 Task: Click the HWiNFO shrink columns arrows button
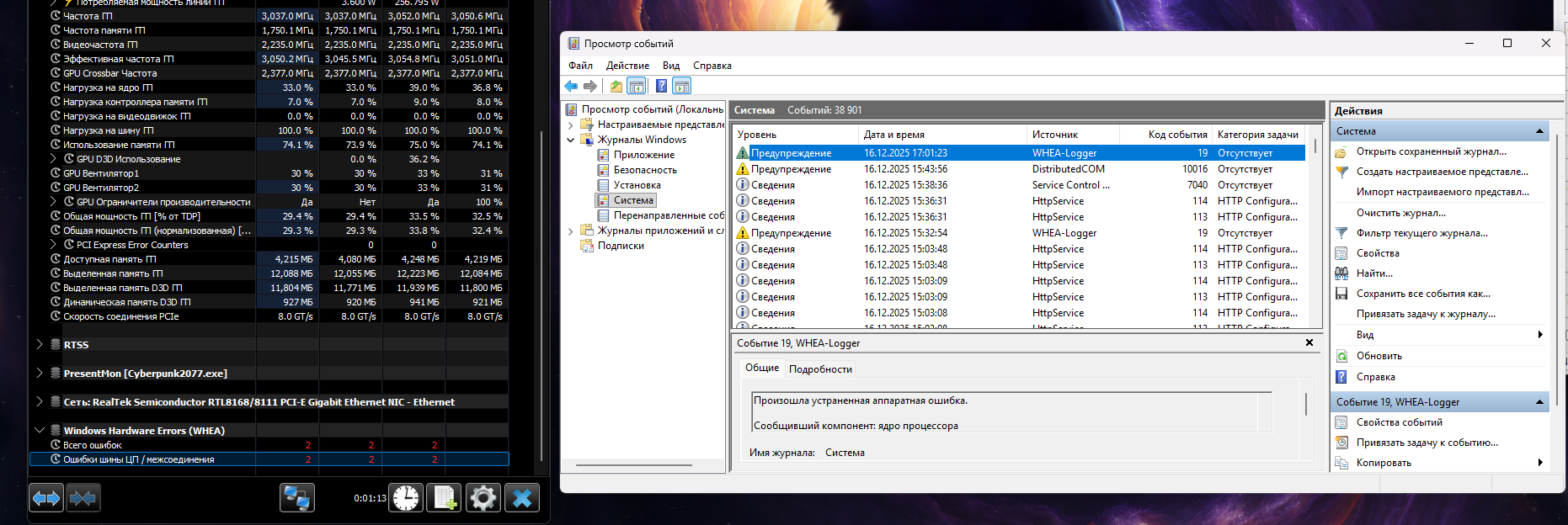coord(83,498)
